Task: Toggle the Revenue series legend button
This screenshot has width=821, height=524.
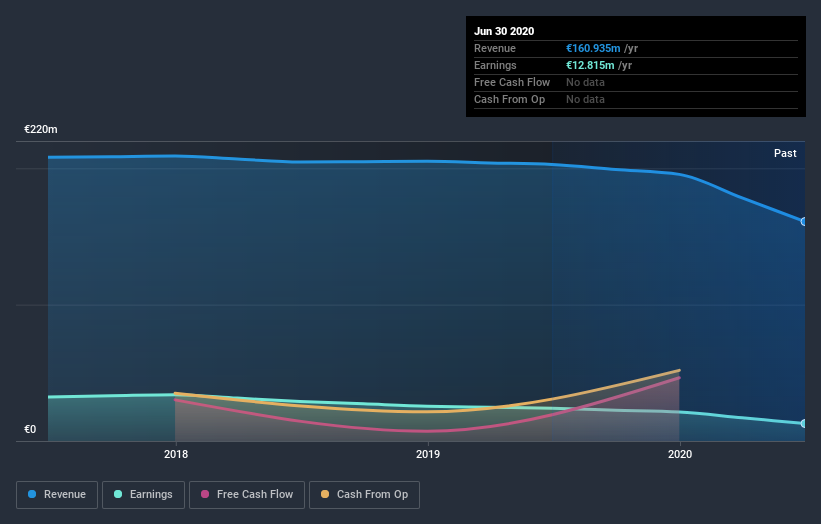Action: tap(57, 495)
